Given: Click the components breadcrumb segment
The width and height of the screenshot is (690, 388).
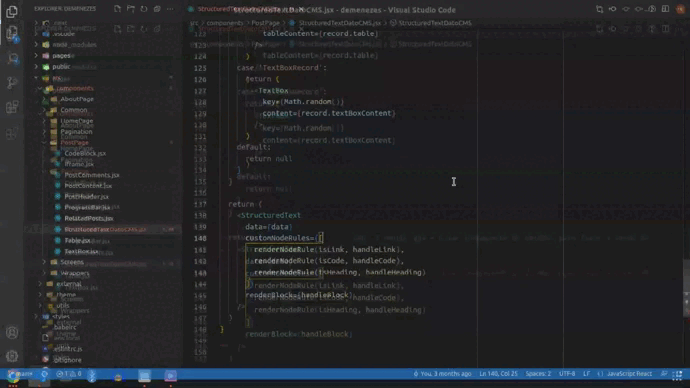Looking at the screenshot, I should [224, 23].
